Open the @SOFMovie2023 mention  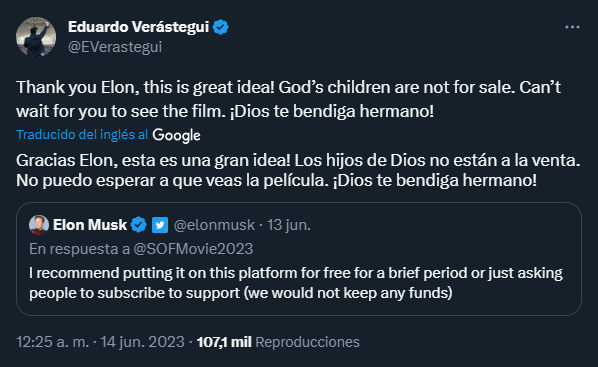(x=193, y=249)
